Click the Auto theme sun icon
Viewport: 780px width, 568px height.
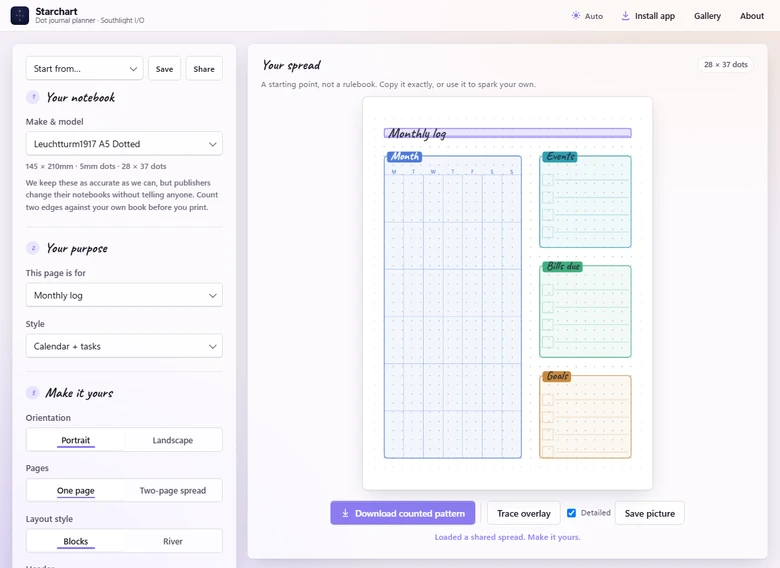tap(576, 15)
